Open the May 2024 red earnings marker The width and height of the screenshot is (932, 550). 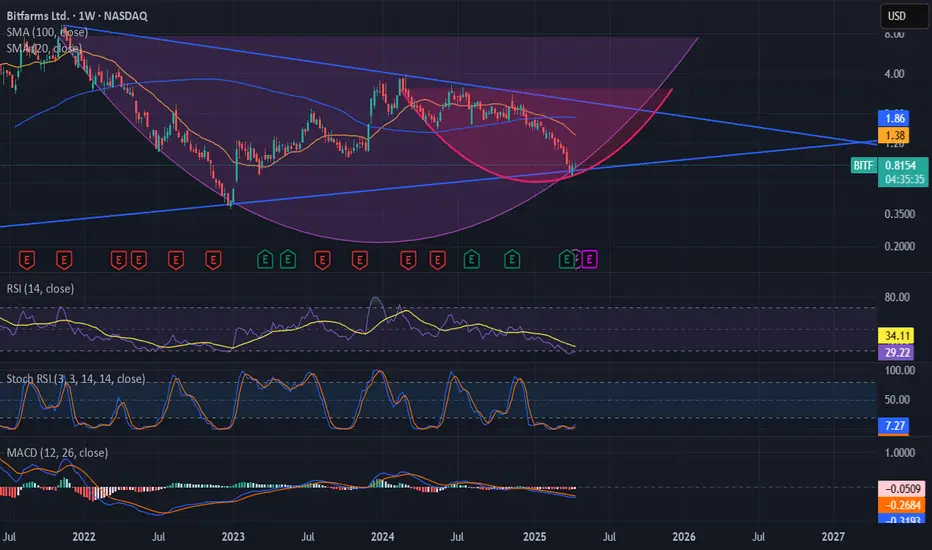437,260
